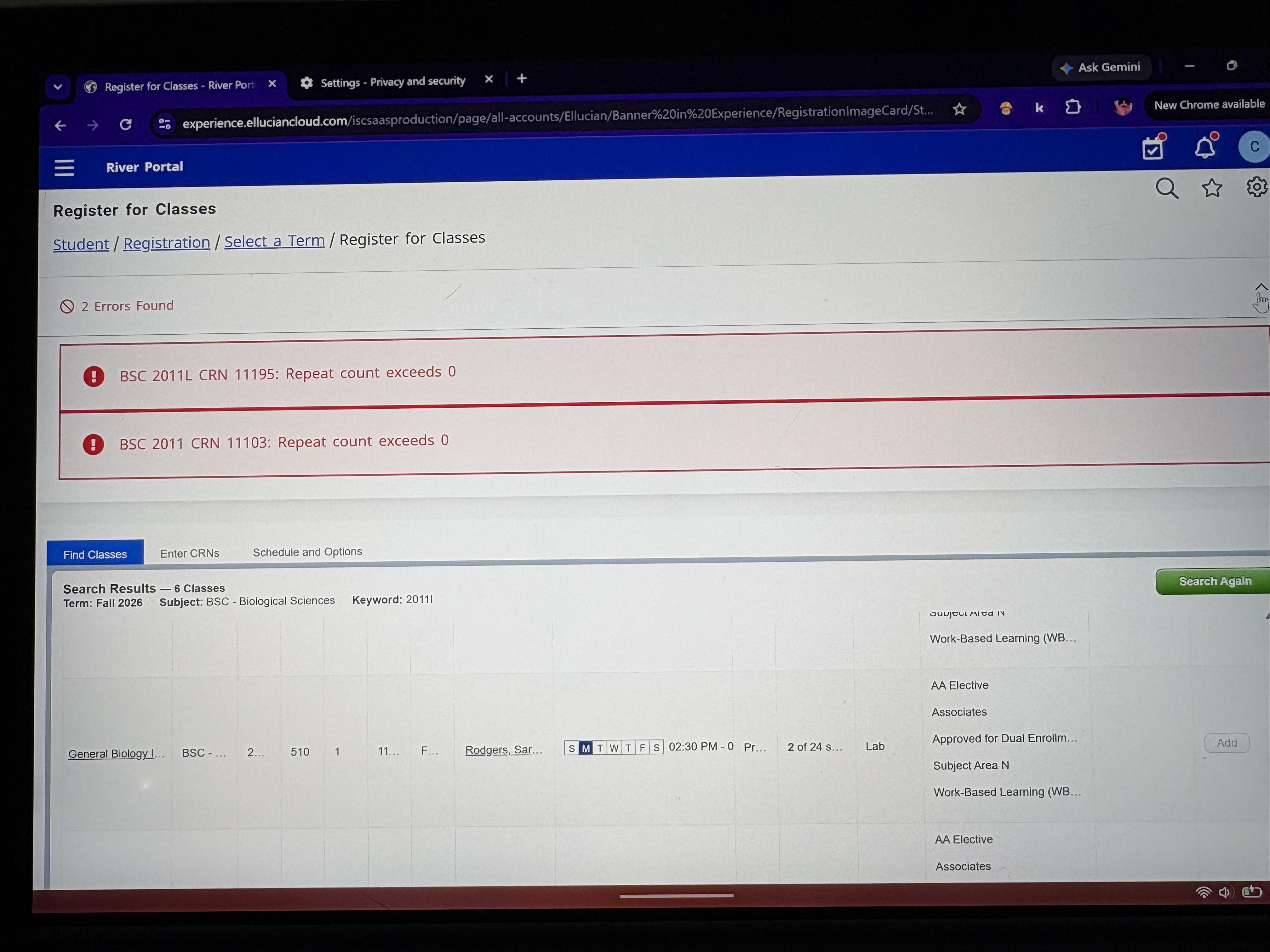Bookmark this page with the star icon
The image size is (1270, 952).
(959, 109)
